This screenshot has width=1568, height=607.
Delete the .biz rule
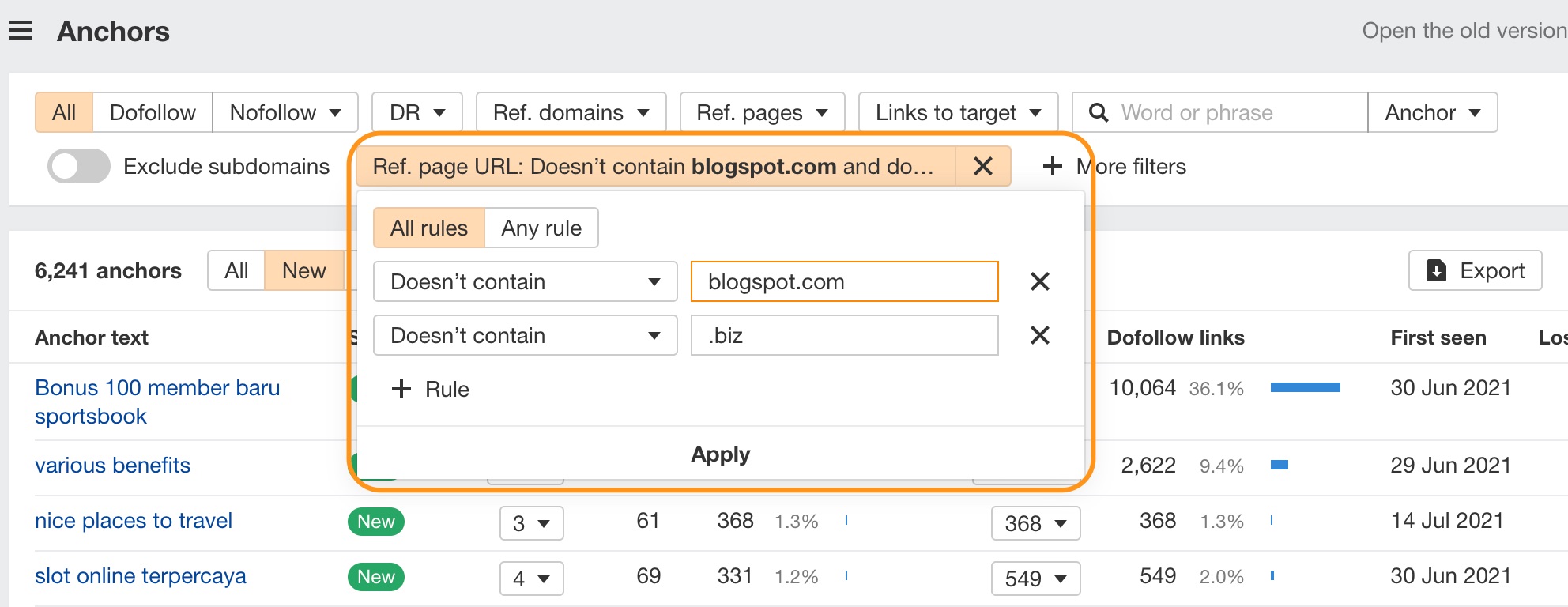[x=1039, y=335]
